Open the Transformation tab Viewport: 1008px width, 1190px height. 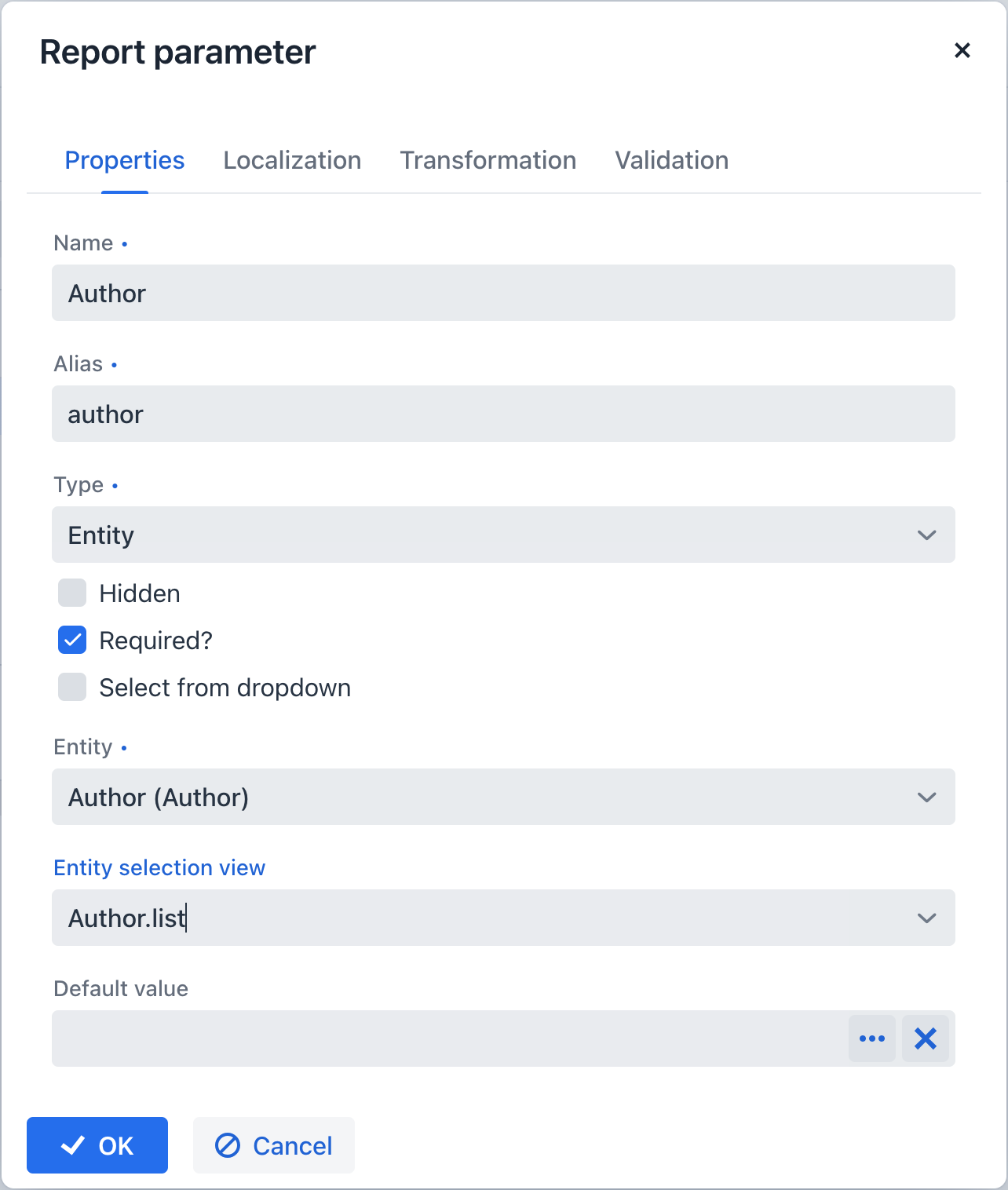pyautogui.click(x=488, y=161)
